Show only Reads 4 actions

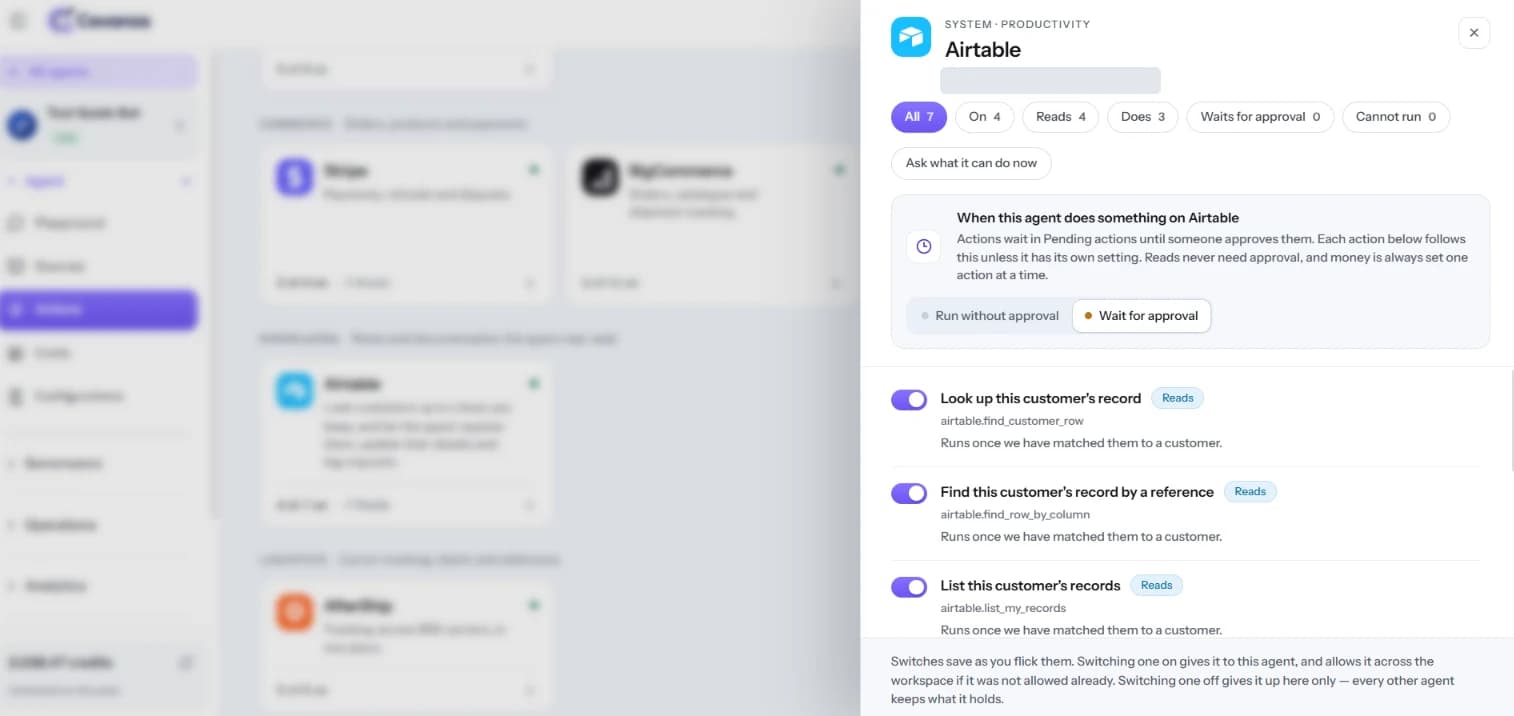pos(1061,117)
